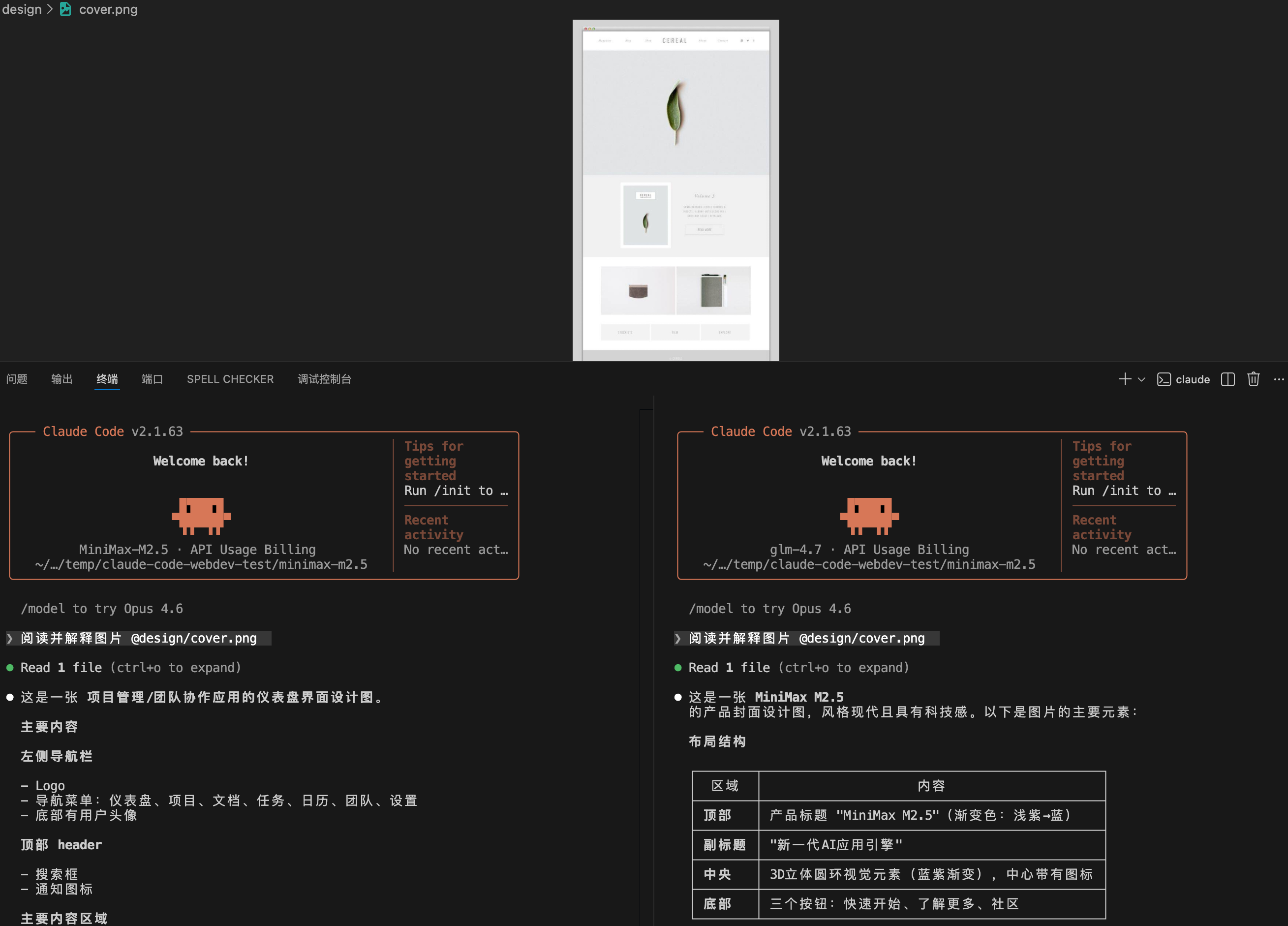
Task: Click the cover.png image preview
Action: coord(675,190)
